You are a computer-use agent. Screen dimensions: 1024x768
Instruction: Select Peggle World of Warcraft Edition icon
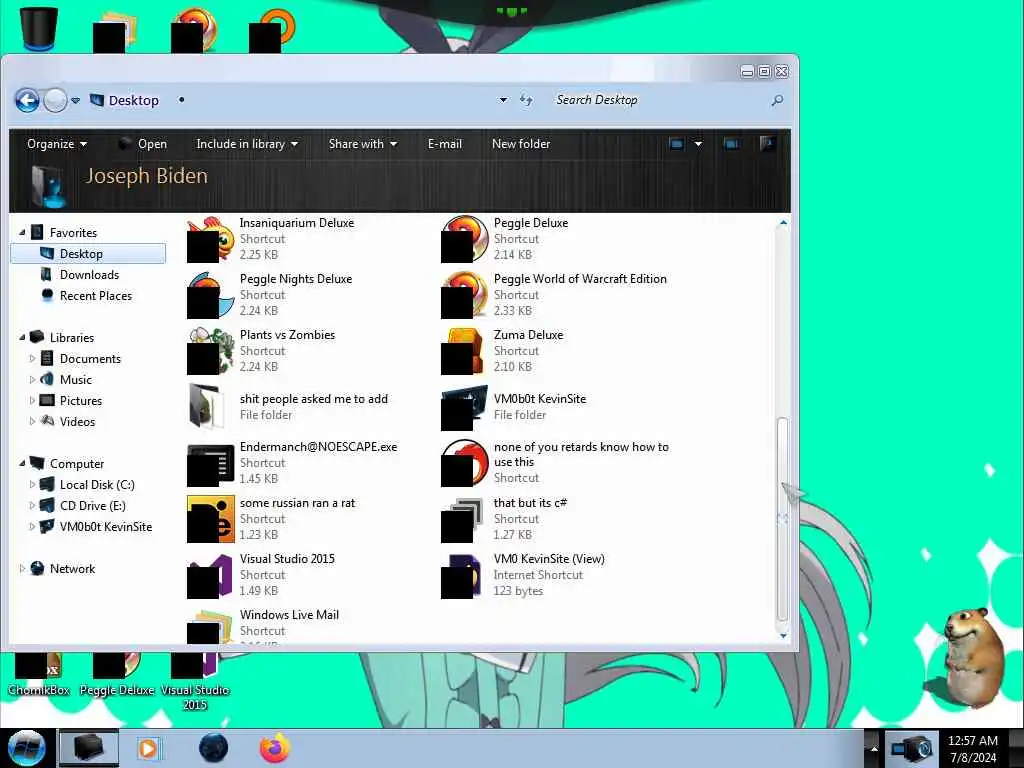(464, 295)
